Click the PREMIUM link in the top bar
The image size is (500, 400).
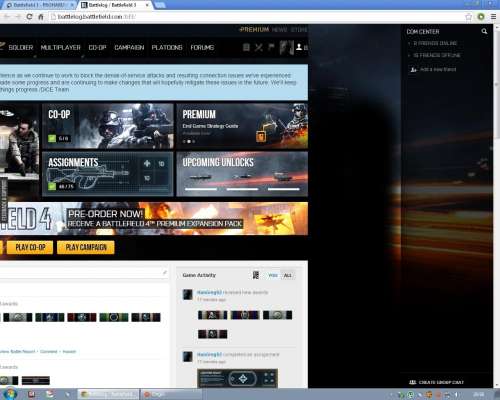click(x=254, y=30)
